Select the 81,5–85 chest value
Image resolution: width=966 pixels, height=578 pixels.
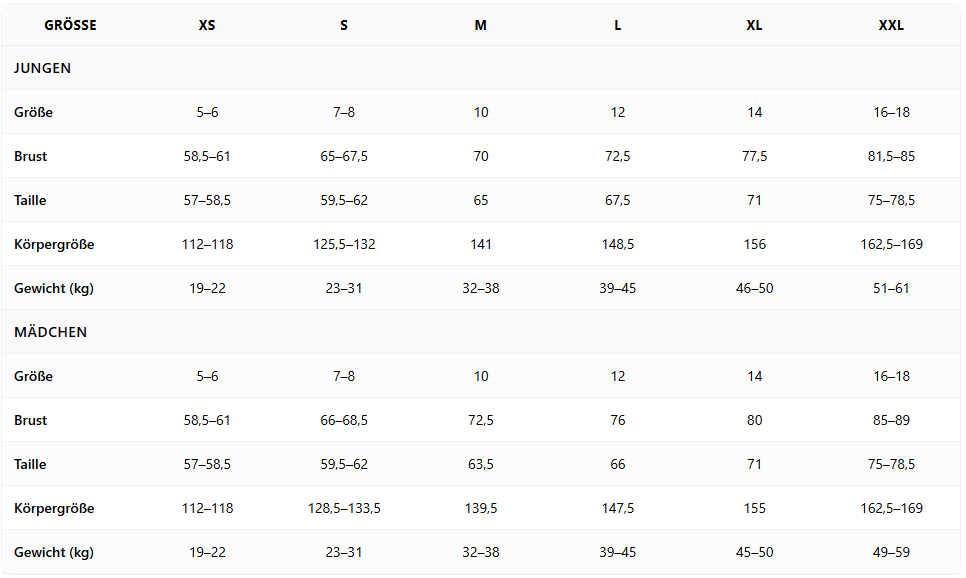pyautogui.click(x=891, y=156)
